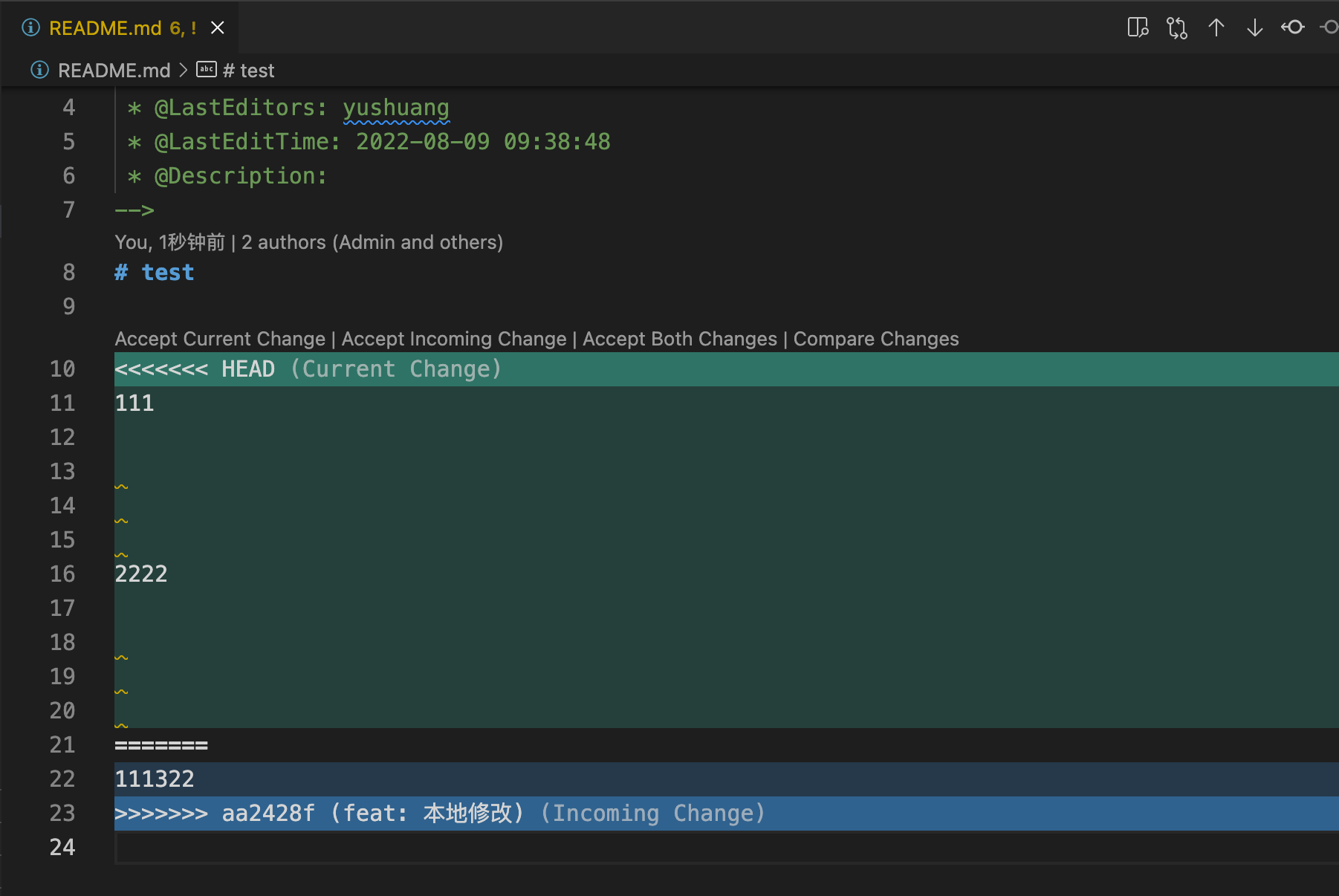This screenshot has width=1339, height=896.
Task: Expand the '# test' breadcrumb symbol list
Action: click(x=249, y=71)
